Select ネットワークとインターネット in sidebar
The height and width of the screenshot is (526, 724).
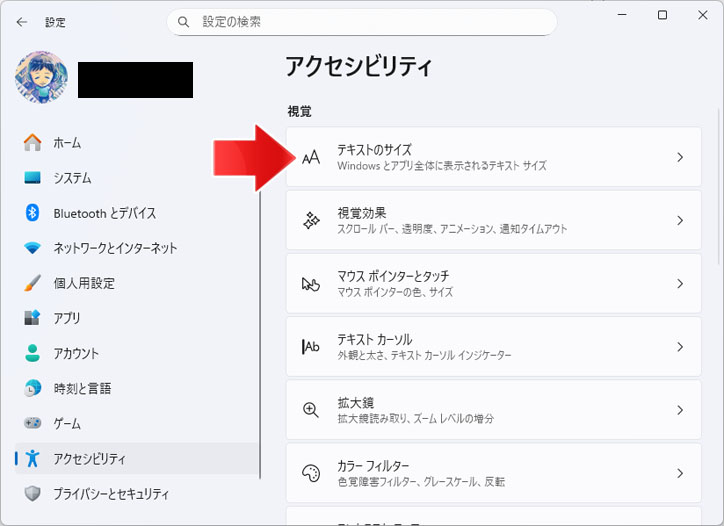click(115, 248)
